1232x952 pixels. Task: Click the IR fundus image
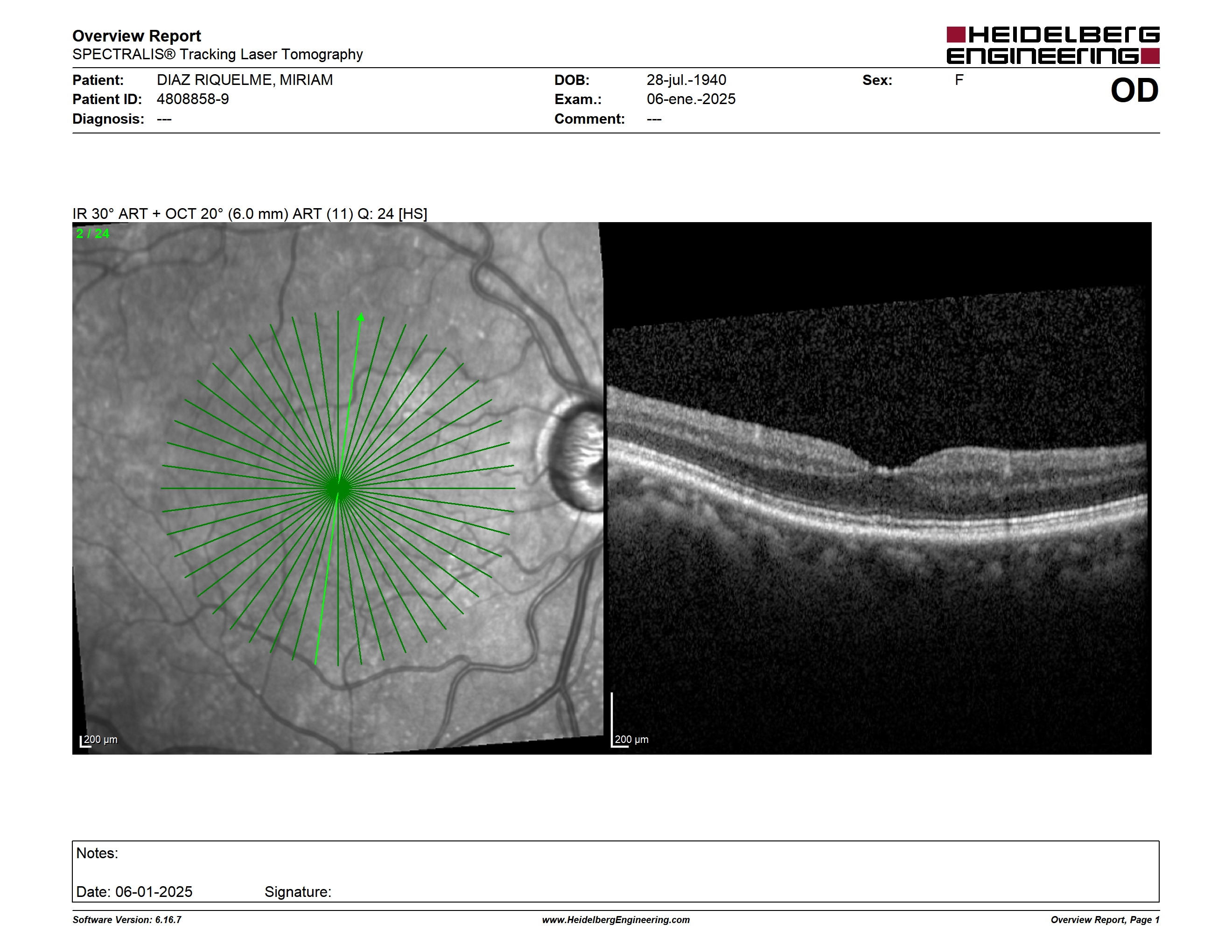point(337,488)
